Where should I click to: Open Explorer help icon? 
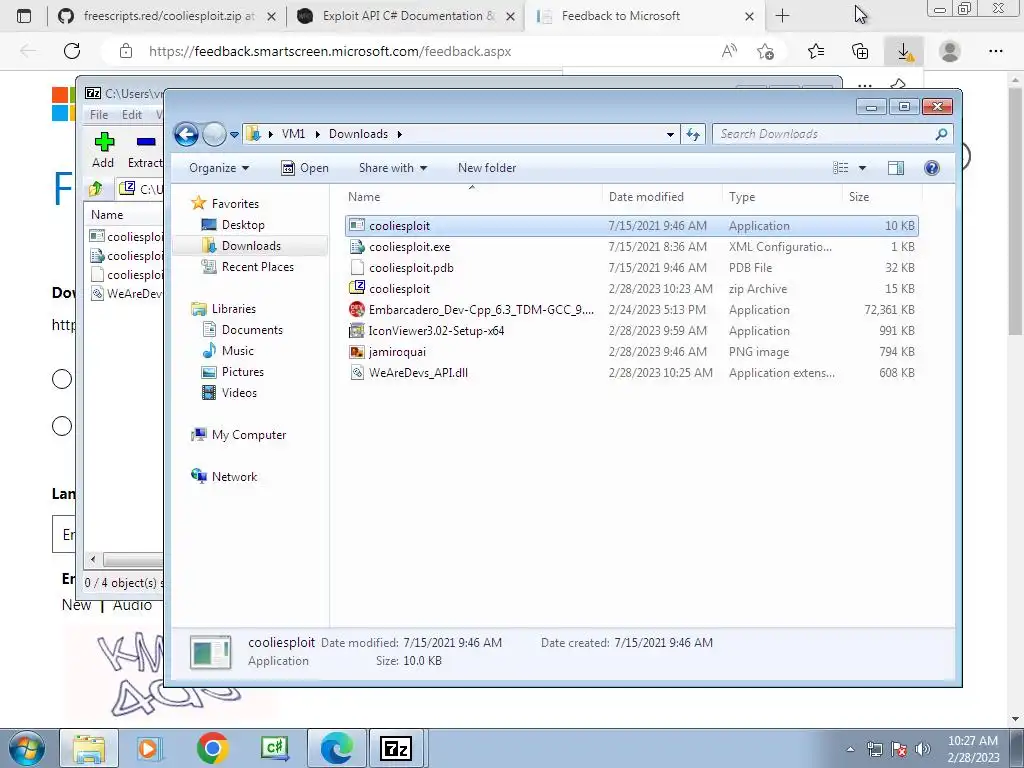point(932,168)
